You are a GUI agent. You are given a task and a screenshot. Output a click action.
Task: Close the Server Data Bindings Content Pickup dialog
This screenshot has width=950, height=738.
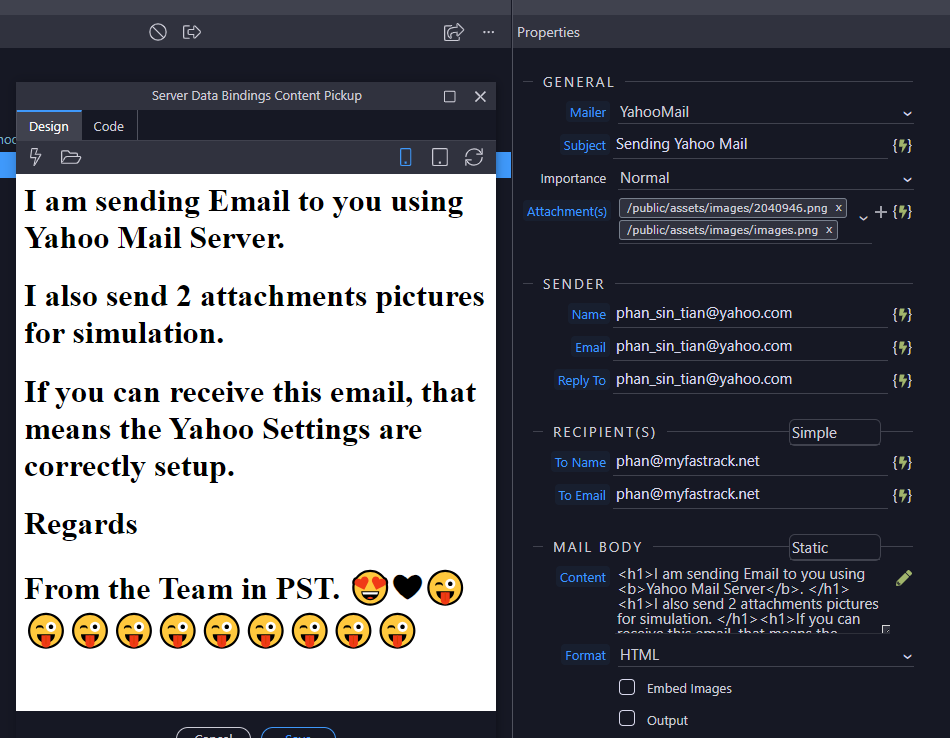pyautogui.click(x=480, y=96)
